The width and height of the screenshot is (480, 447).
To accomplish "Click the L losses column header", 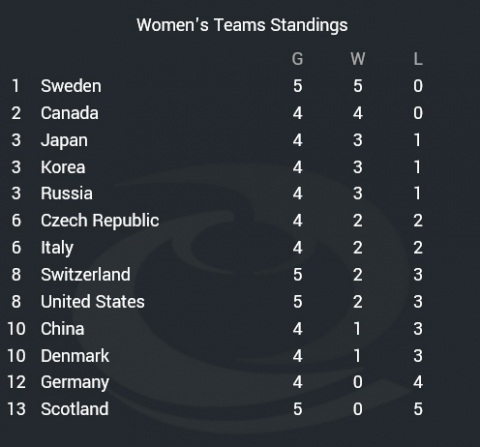I will coord(418,59).
